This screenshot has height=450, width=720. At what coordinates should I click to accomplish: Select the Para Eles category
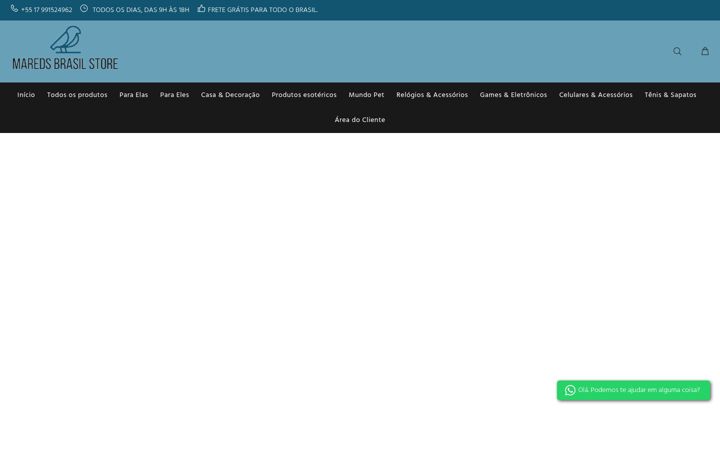tap(174, 95)
